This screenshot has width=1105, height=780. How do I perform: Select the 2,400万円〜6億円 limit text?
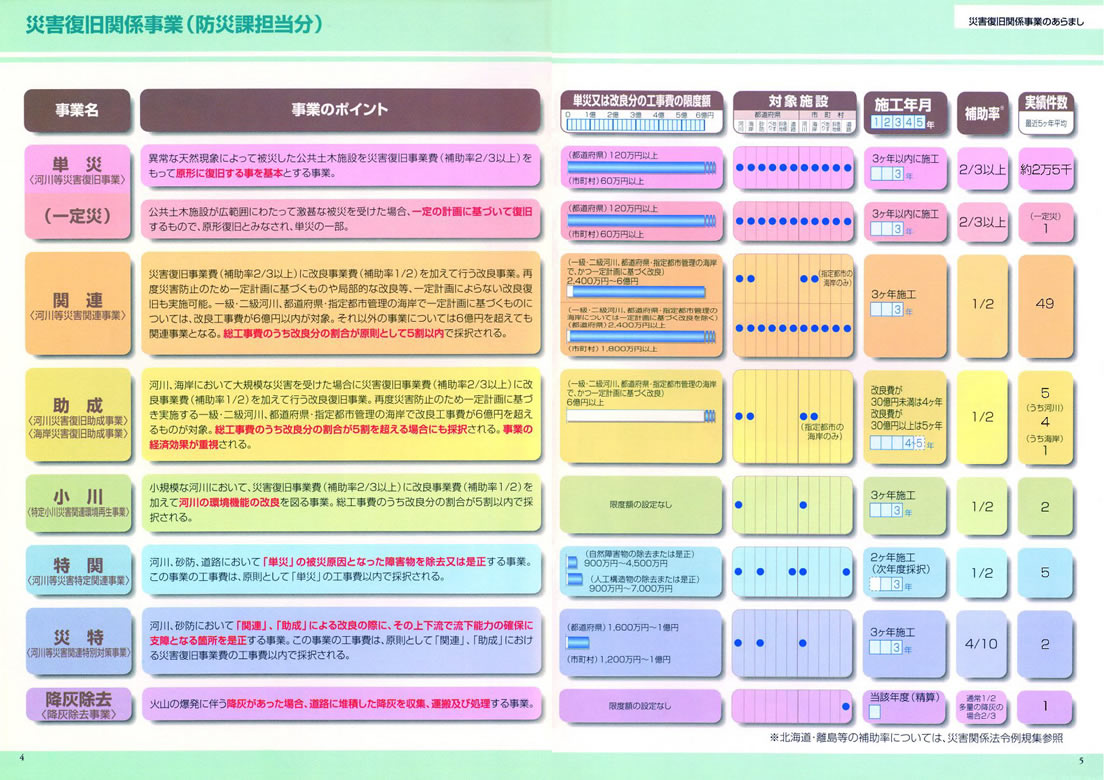click(x=603, y=281)
